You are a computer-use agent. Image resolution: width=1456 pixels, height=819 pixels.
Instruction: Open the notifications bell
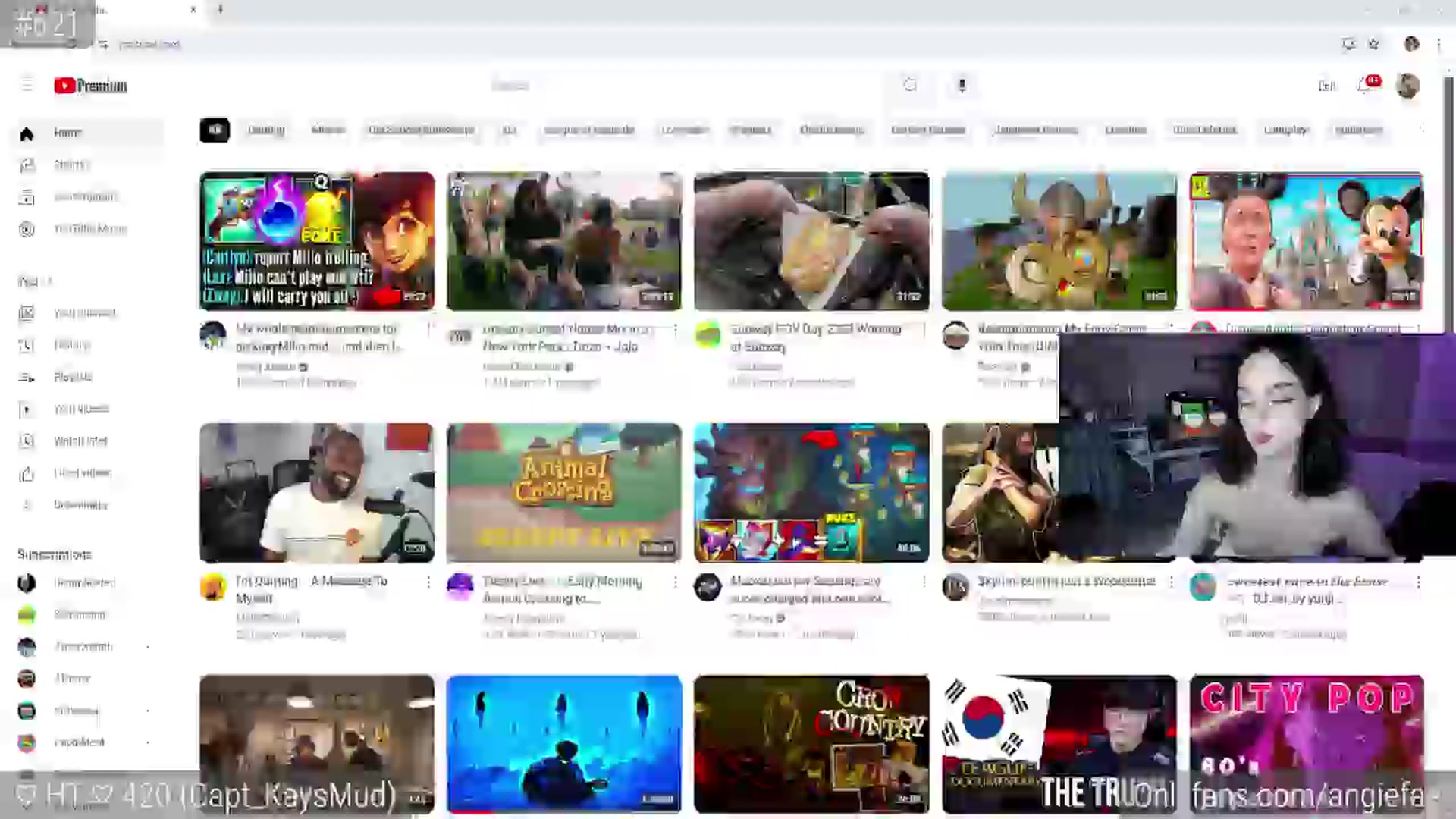click(x=1365, y=85)
